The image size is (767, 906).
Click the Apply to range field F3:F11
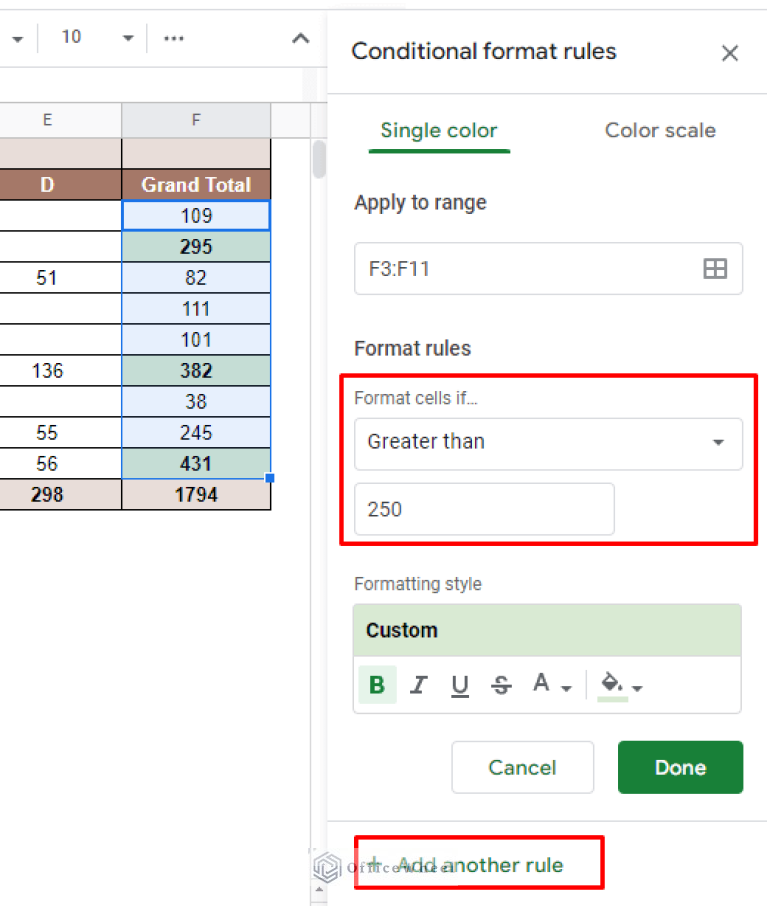tap(548, 269)
